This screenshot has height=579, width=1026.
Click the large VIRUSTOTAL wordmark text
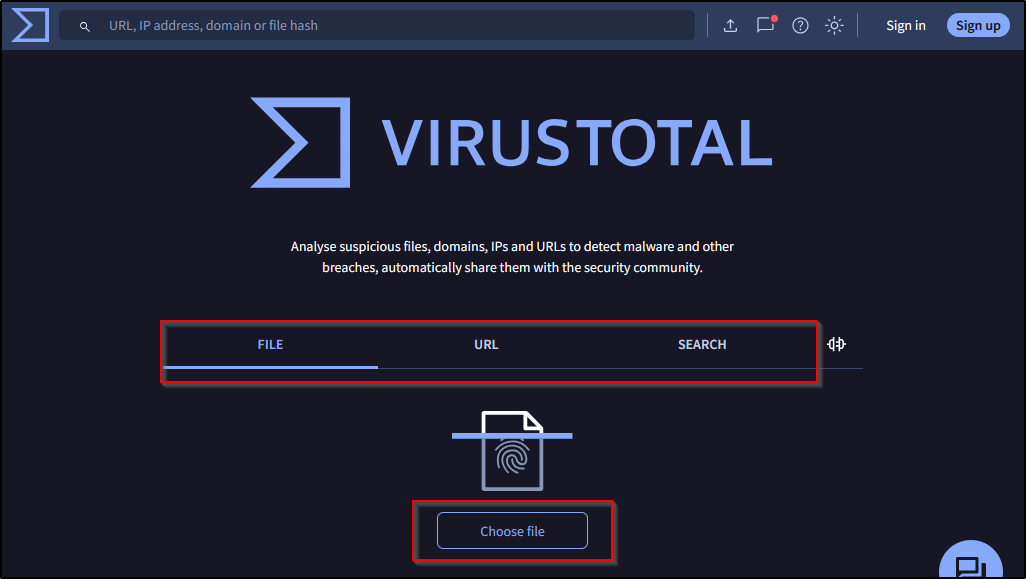(577, 143)
